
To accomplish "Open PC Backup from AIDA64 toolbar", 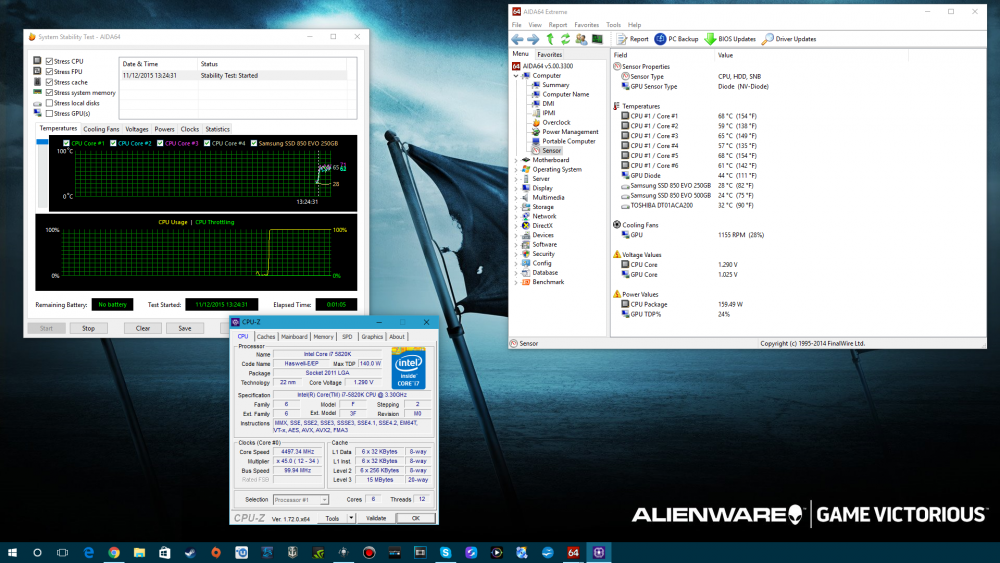I will [x=676, y=39].
